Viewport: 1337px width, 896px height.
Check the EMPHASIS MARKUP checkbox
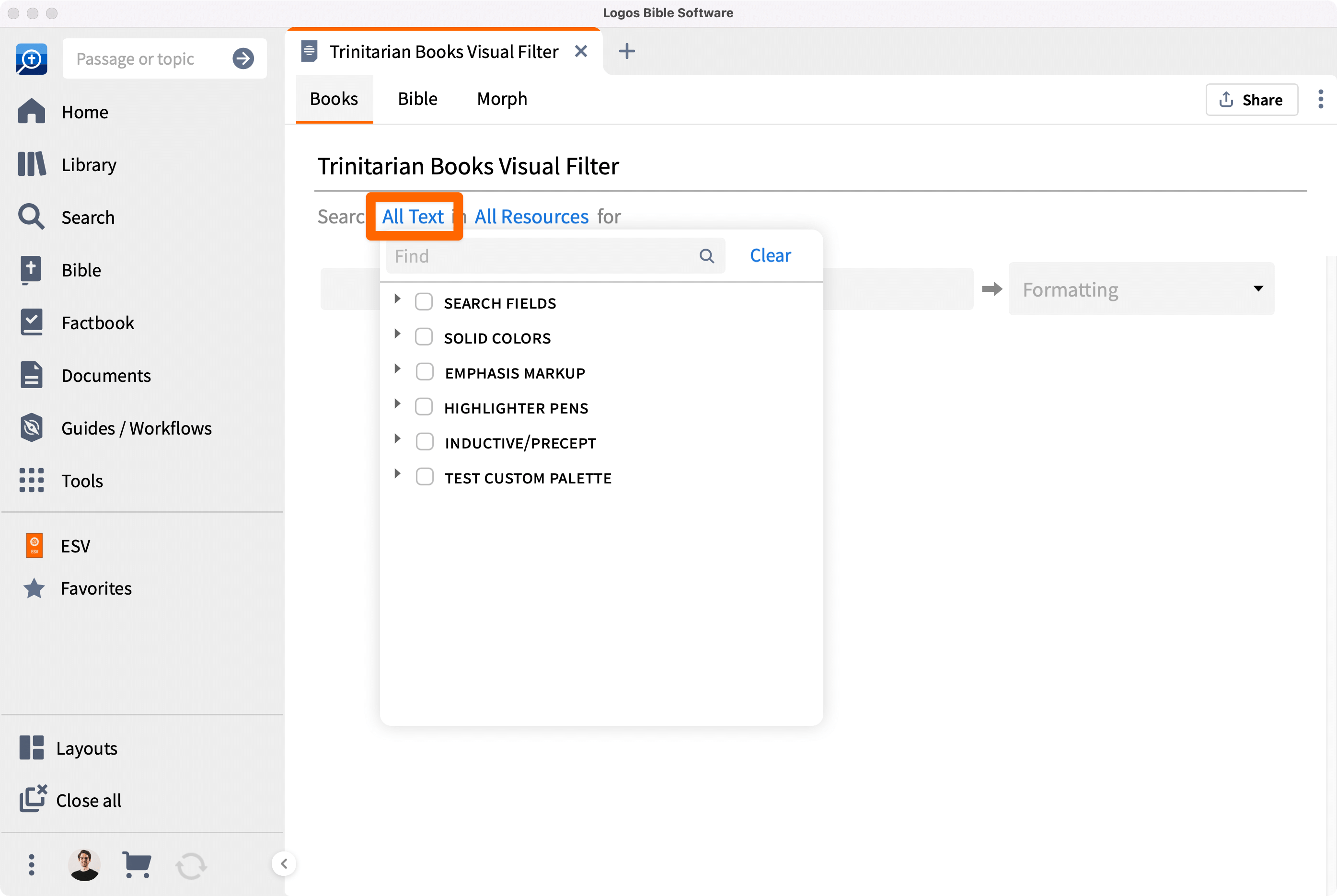[x=425, y=371]
